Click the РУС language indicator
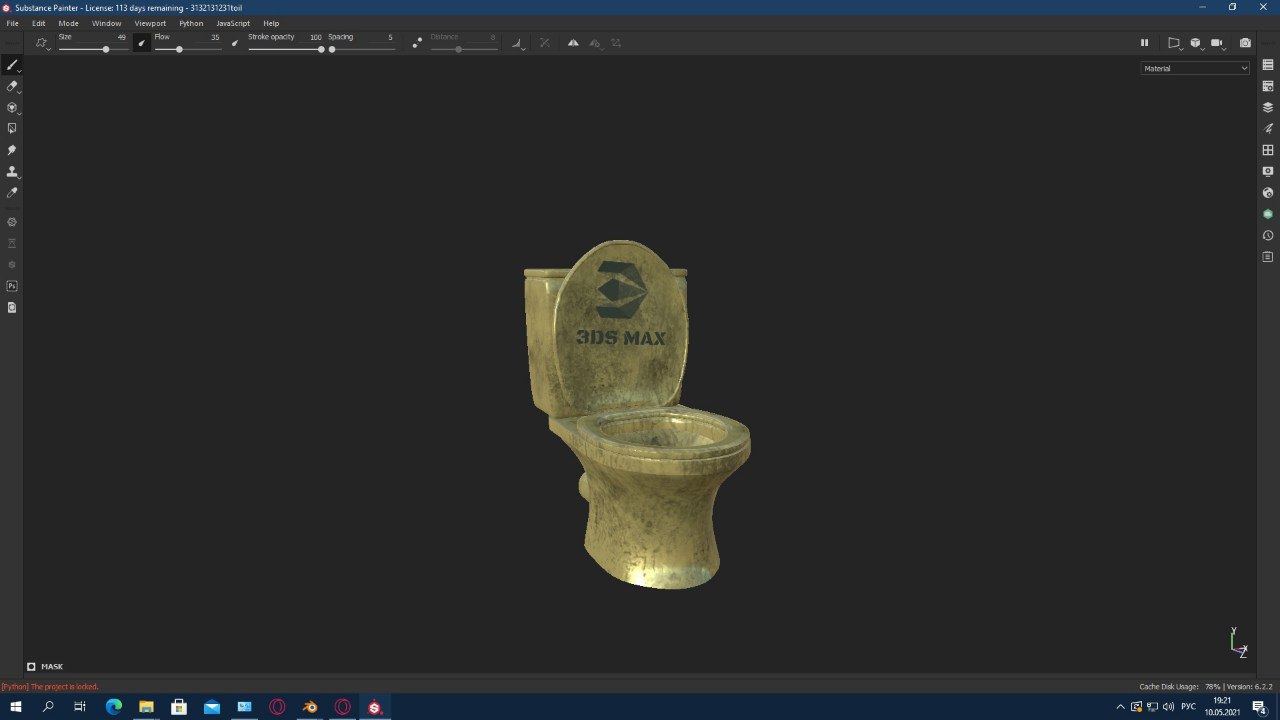This screenshot has width=1280, height=720. (x=1188, y=707)
